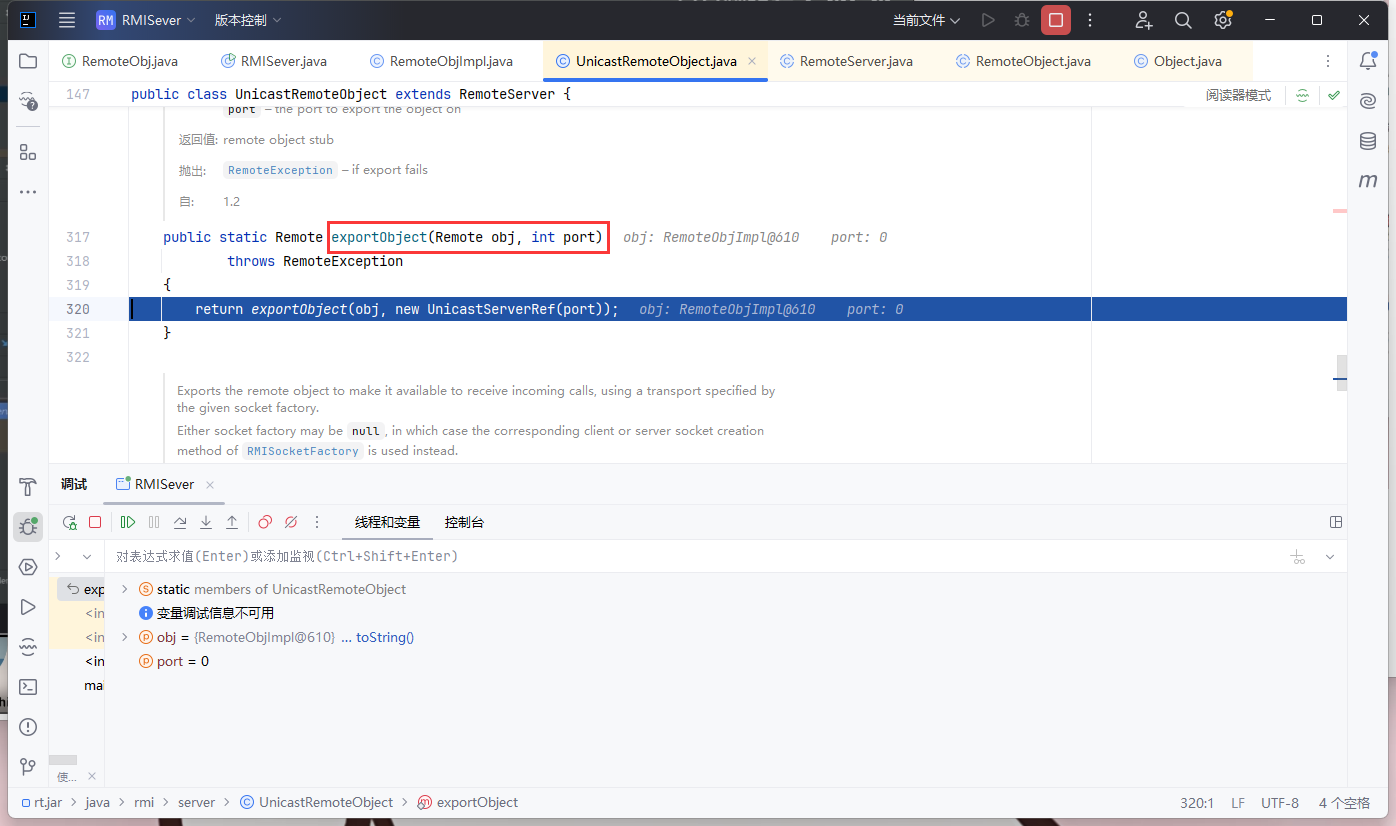Open the 当前文件 run configuration dropdown

926,20
